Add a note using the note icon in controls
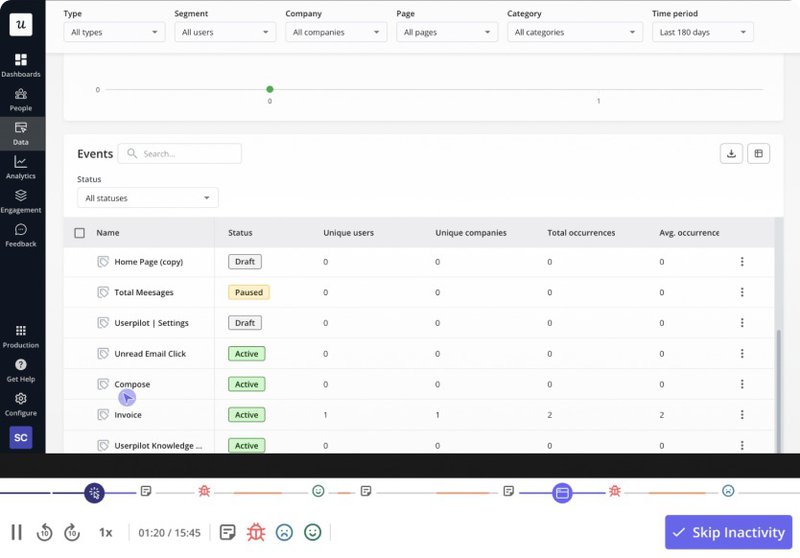800x558 pixels. coord(228,532)
